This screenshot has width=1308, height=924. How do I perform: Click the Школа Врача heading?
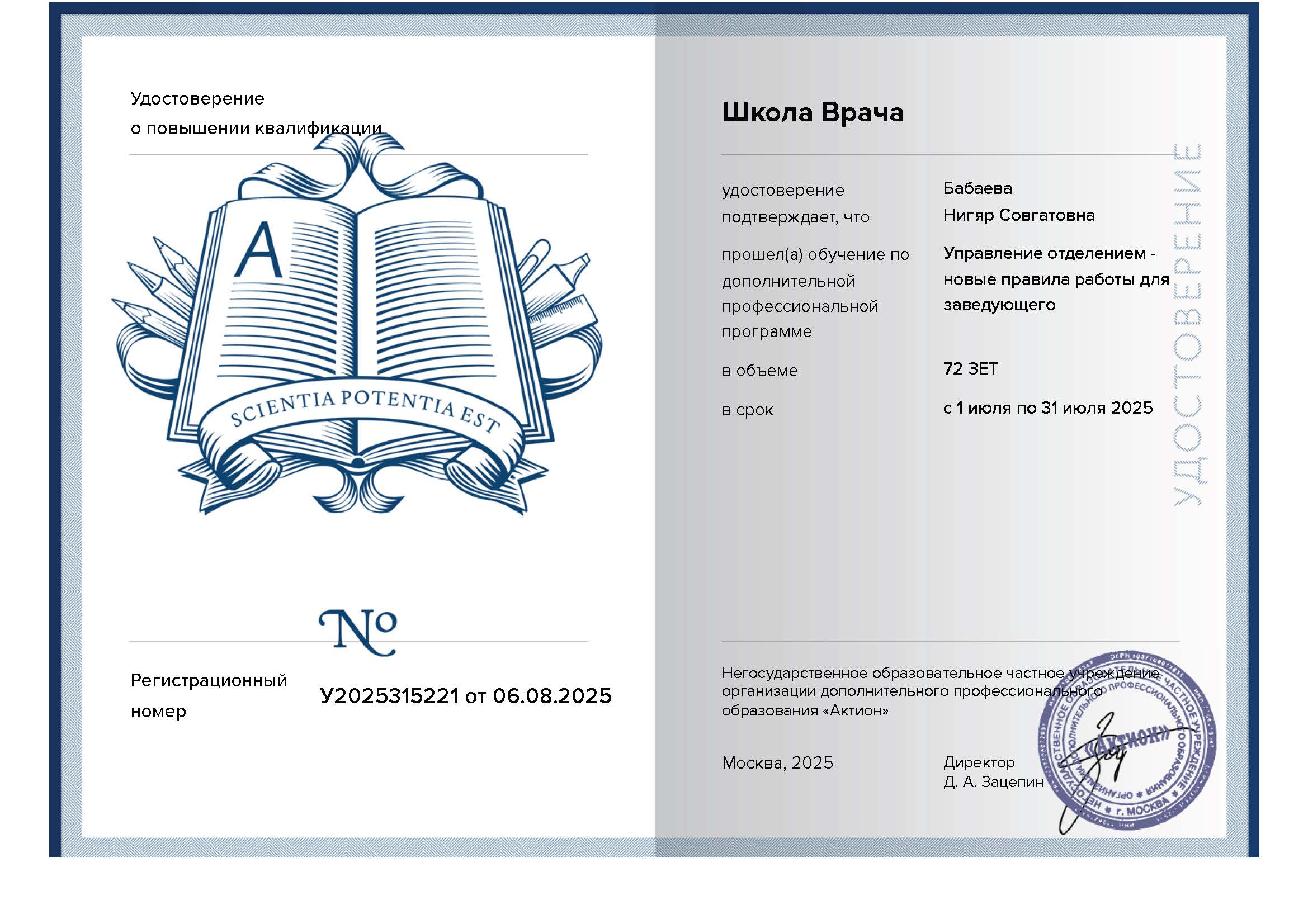click(x=813, y=112)
